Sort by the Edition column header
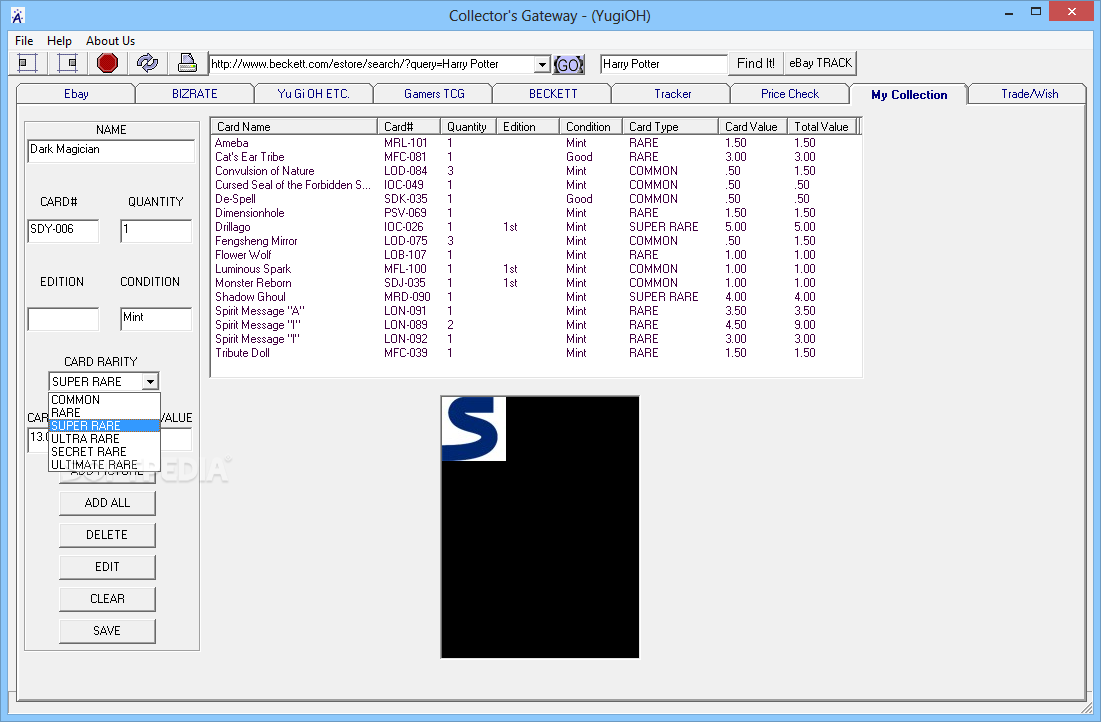The width and height of the screenshot is (1101, 722). click(x=528, y=126)
